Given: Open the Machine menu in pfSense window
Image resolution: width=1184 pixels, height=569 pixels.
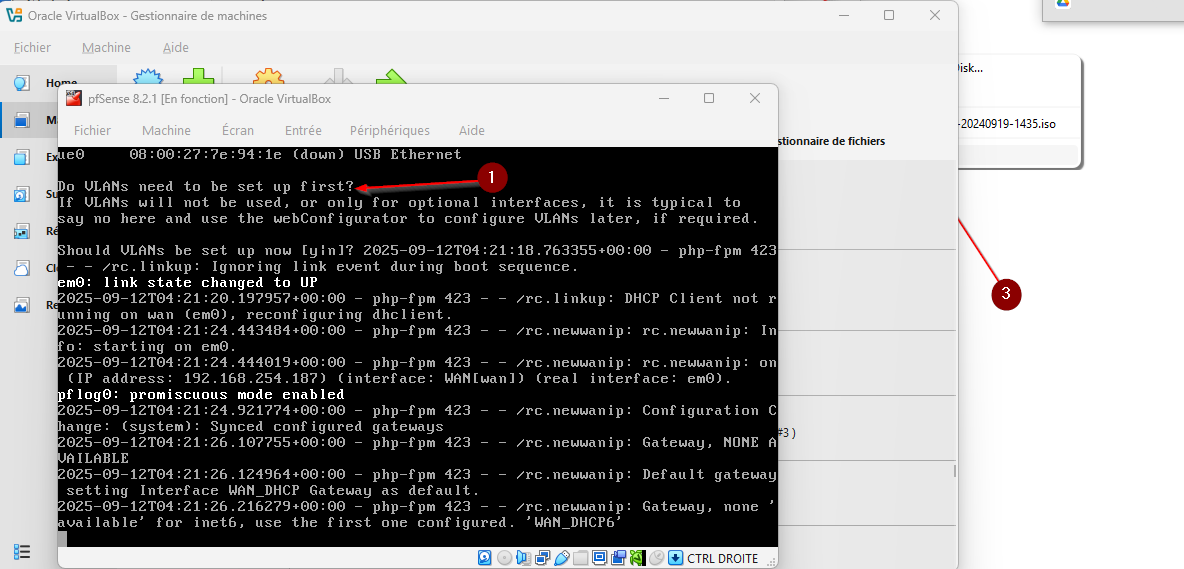Looking at the screenshot, I should pyautogui.click(x=166, y=130).
